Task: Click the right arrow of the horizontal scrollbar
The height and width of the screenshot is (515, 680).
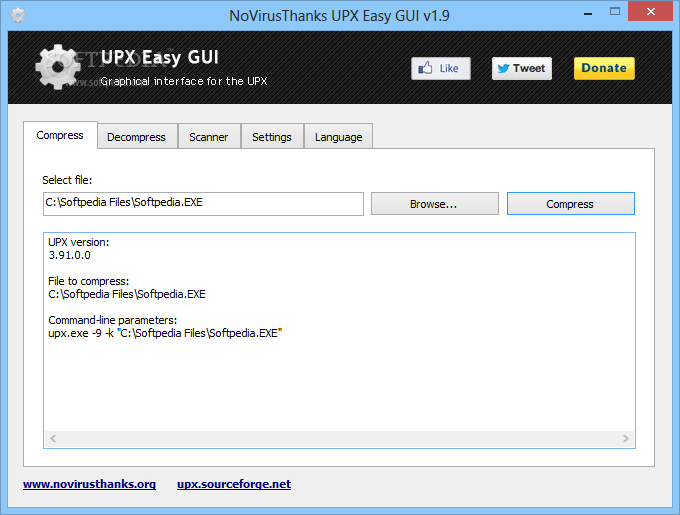Action: point(625,438)
